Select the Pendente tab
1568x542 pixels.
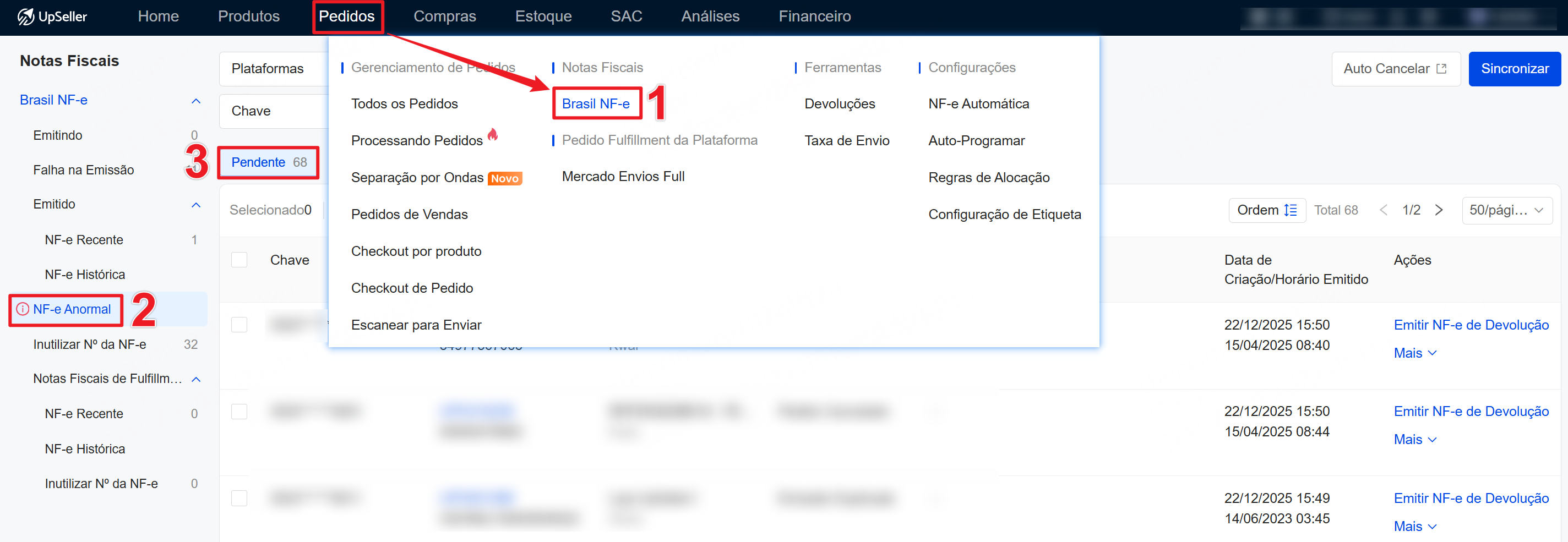pos(269,162)
